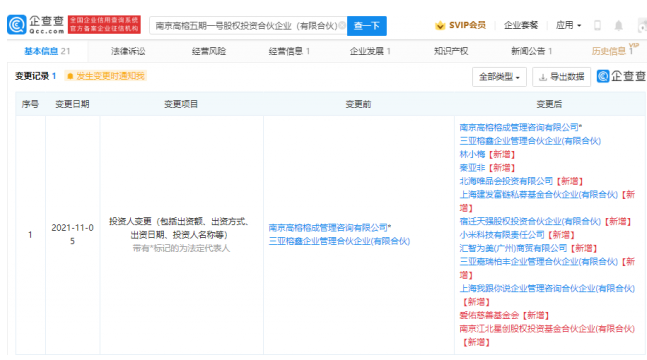Clear the search field with the x icon
The width and height of the screenshot is (647, 360).
[x=342, y=26]
